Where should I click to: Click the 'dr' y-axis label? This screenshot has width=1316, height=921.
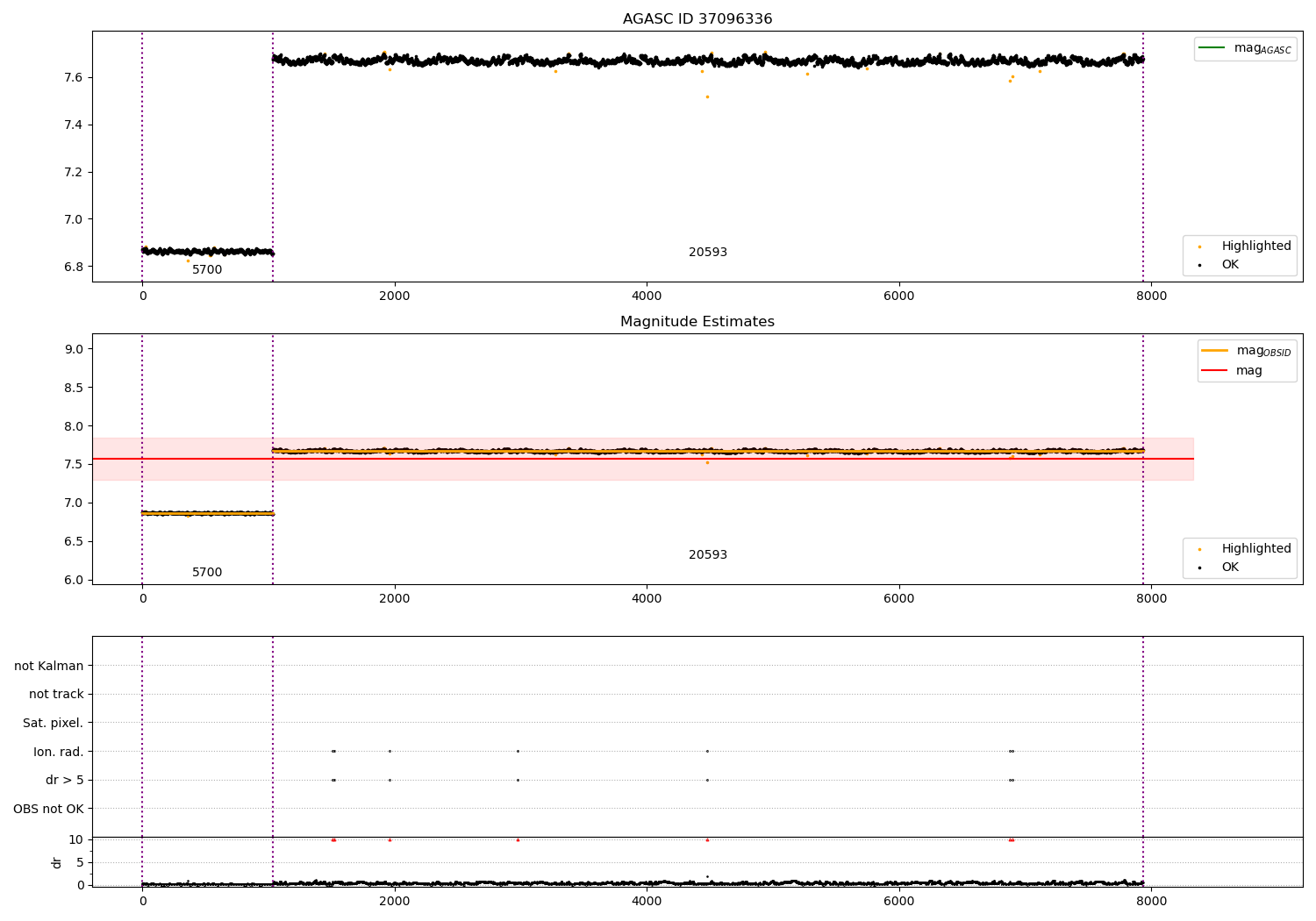[57, 862]
